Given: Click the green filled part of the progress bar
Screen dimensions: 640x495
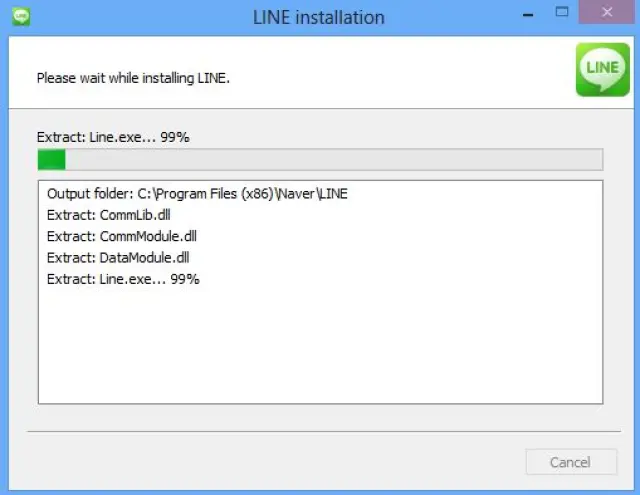Looking at the screenshot, I should pyautogui.click(x=51, y=160).
